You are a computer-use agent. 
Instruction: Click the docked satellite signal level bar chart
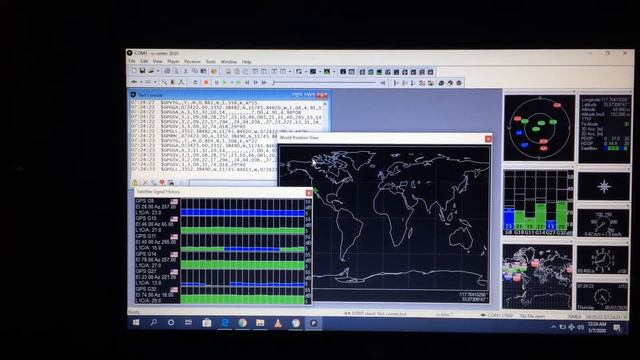pos(538,203)
